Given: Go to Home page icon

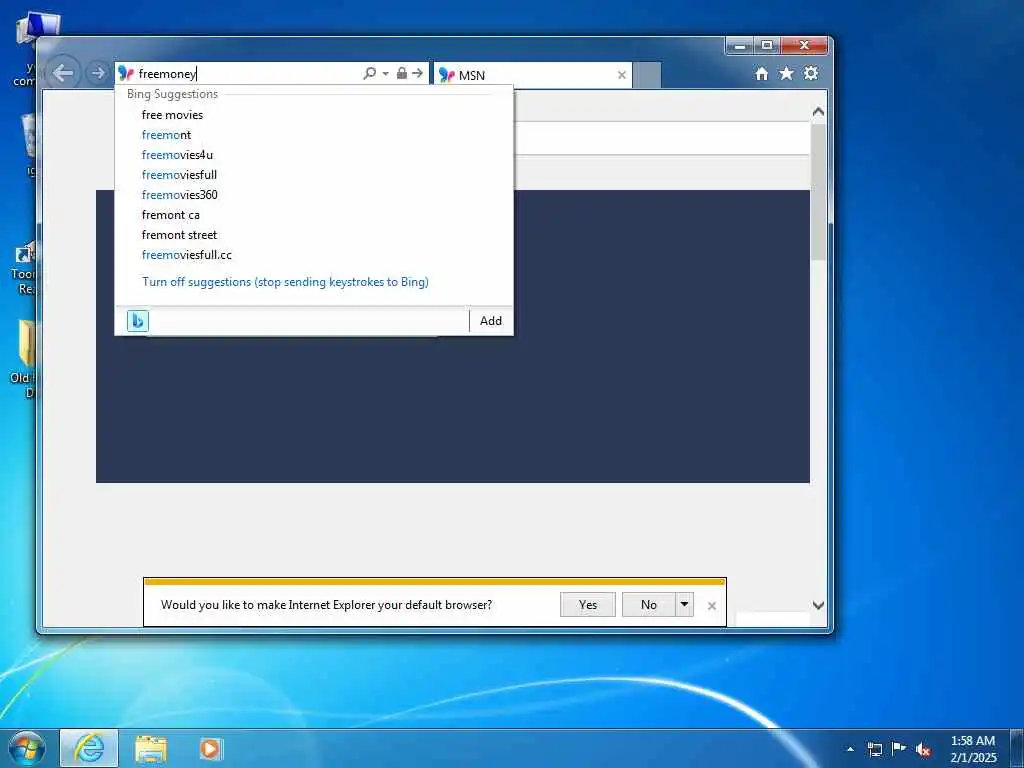Looking at the screenshot, I should 761,73.
